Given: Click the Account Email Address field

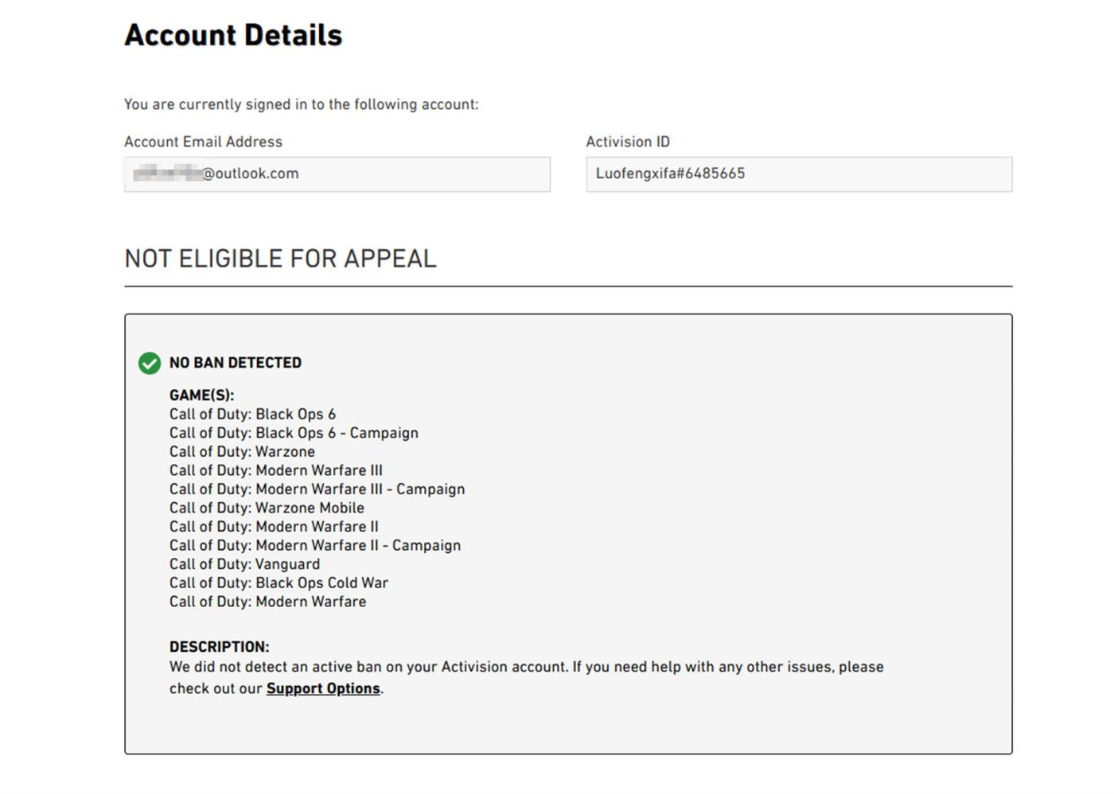Looking at the screenshot, I should click(x=337, y=174).
